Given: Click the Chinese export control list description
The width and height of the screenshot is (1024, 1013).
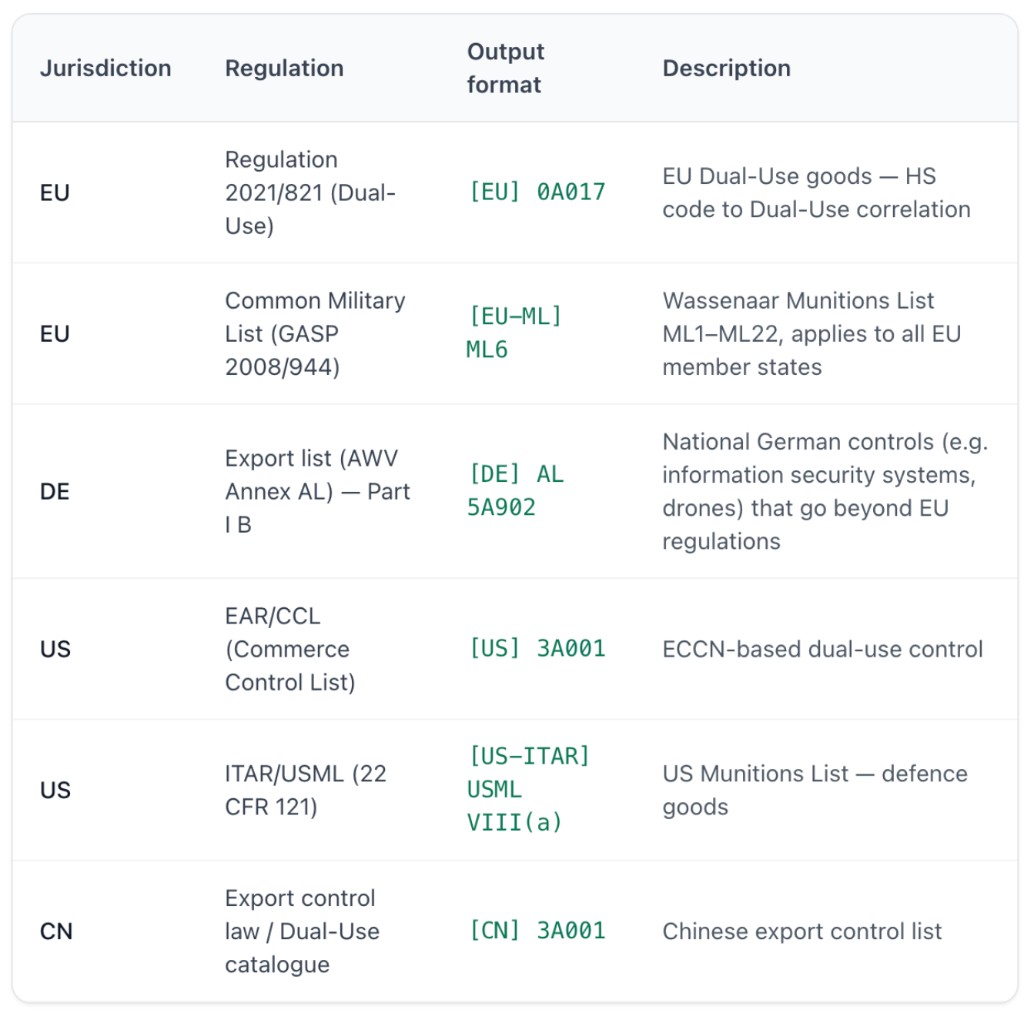Looking at the screenshot, I should tap(802, 931).
